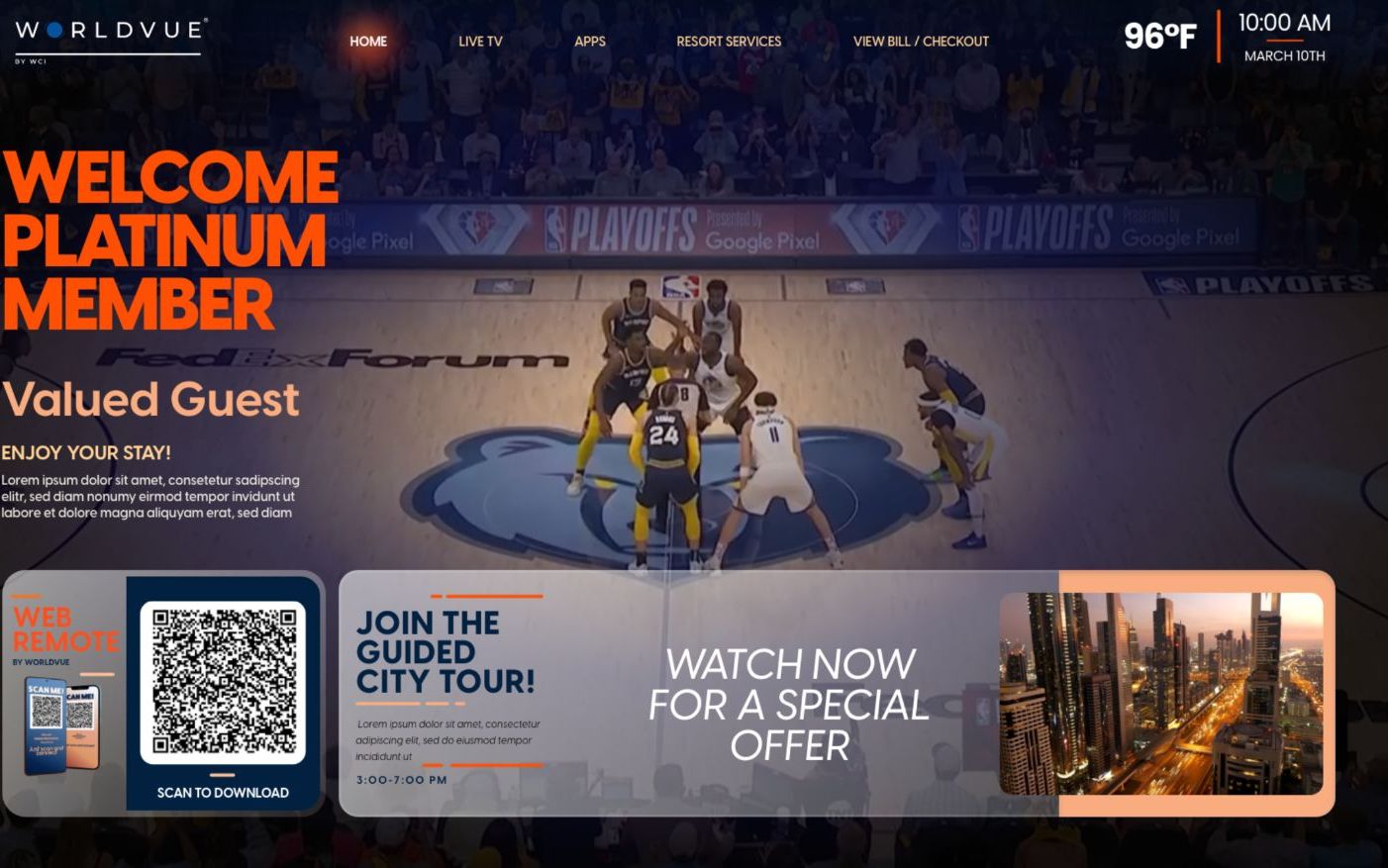Open the Join the Guided City Tour heading

pyautogui.click(x=446, y=651)
